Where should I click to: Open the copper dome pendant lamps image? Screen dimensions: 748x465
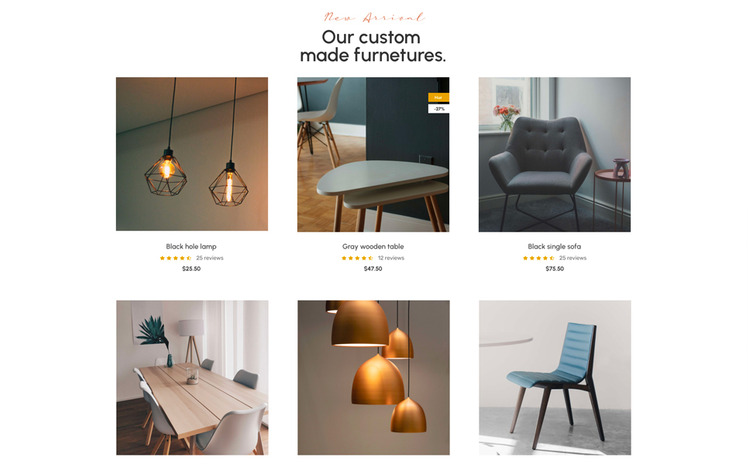click(374, 377)
